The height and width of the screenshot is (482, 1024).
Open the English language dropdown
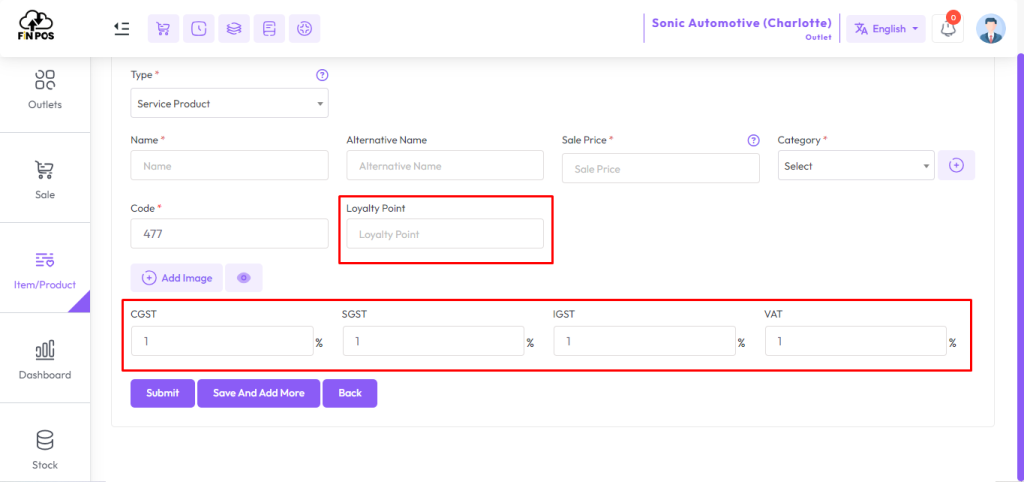point(886,29)
